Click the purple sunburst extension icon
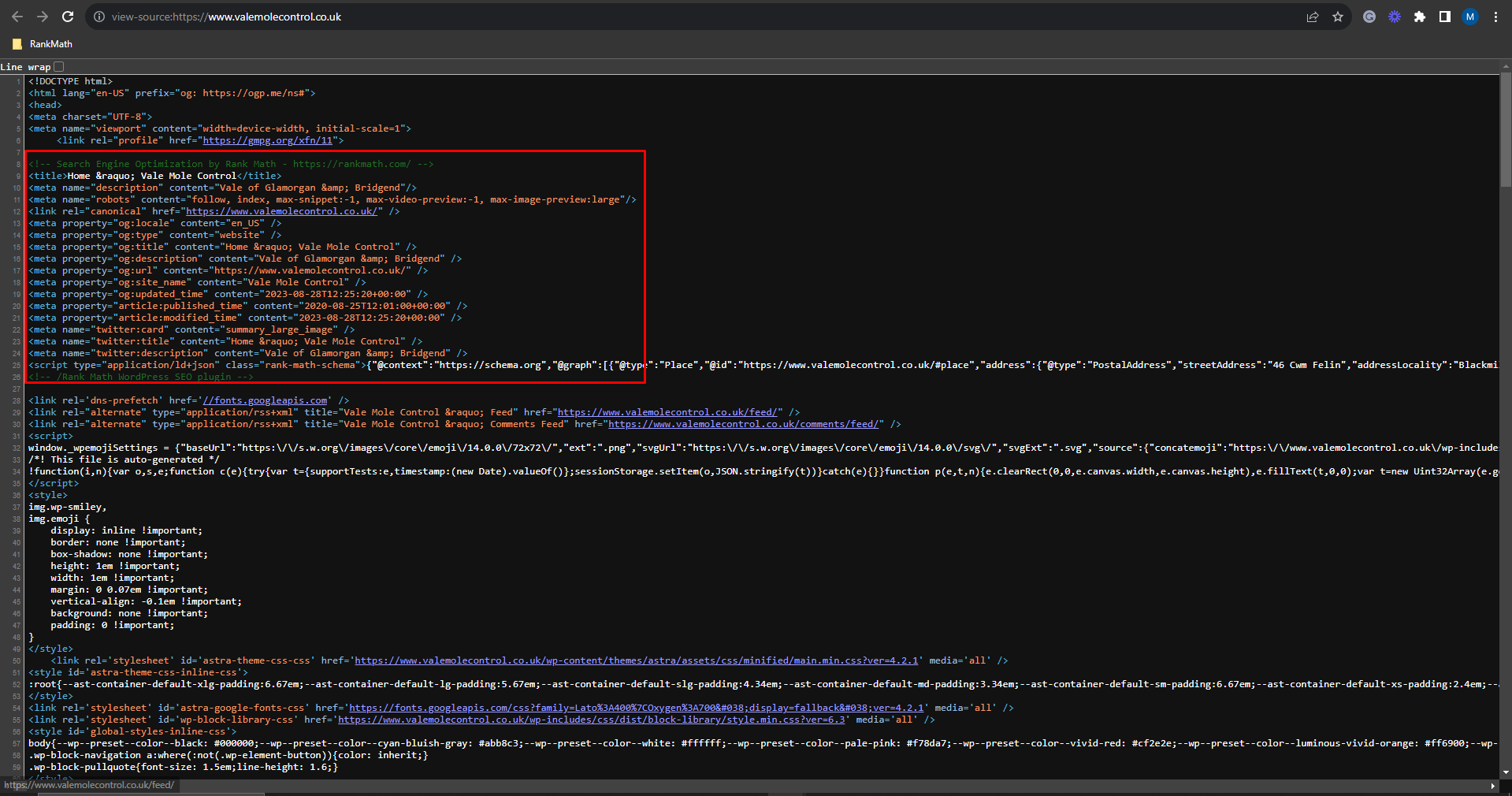 (x=1395, y=17)
